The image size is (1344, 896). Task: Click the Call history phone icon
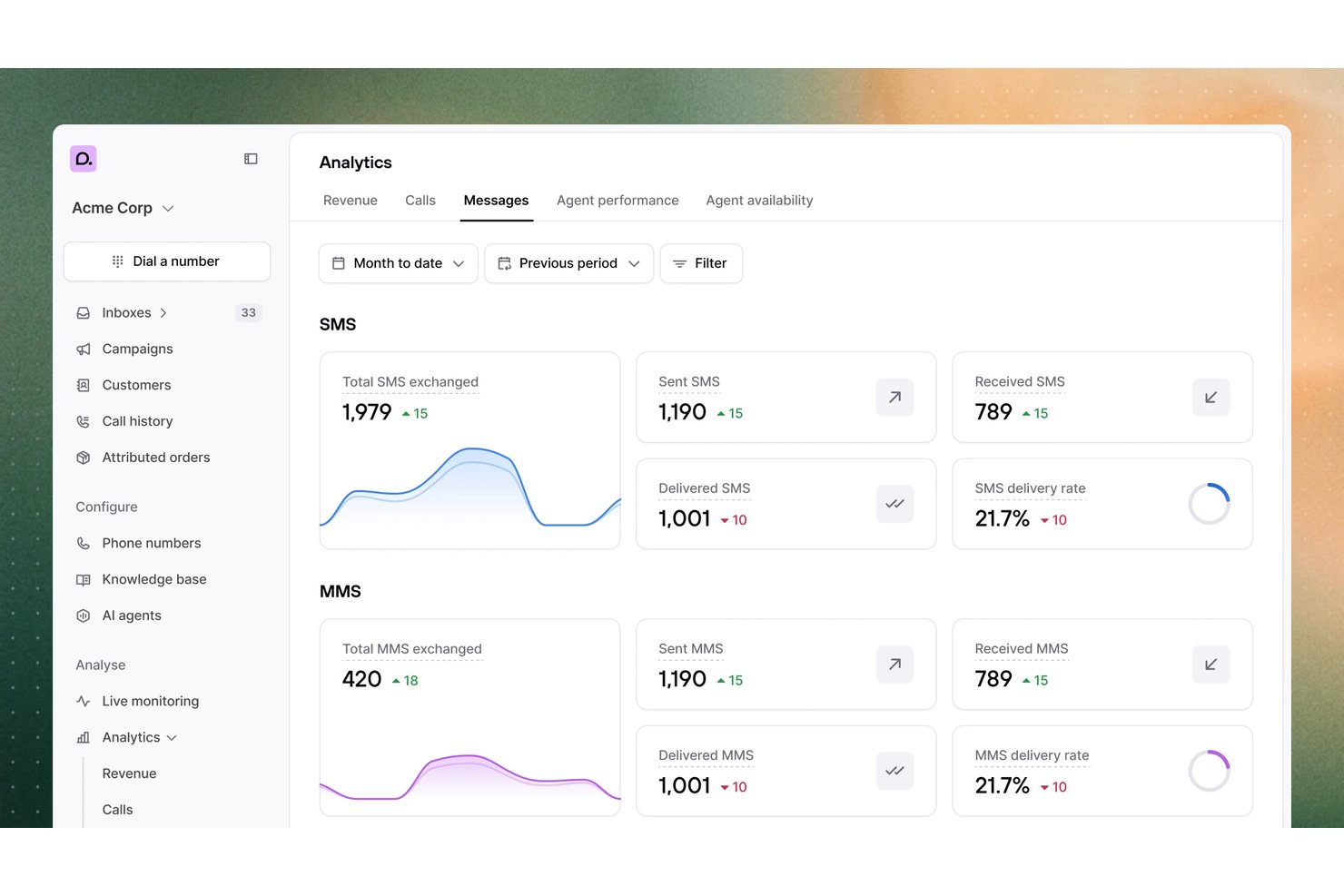tap(84, 421)
